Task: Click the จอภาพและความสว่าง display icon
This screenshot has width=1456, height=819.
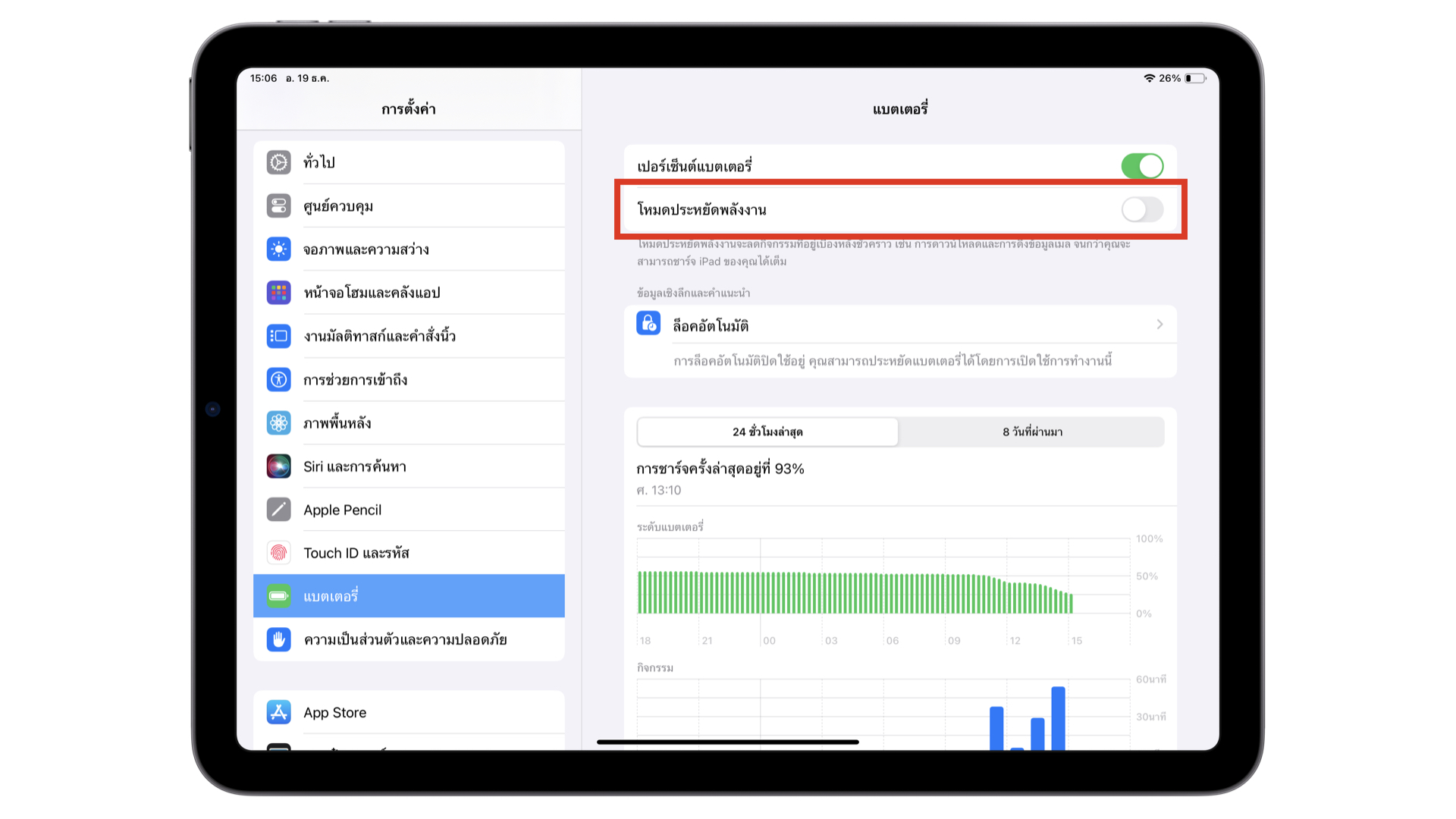Action: [279, 249]
